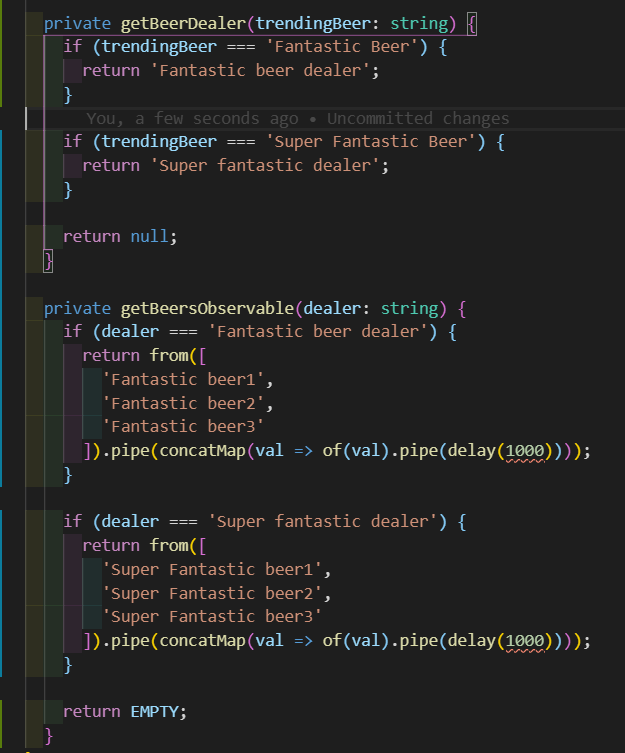This screenshot has width=625, height=753.
Task: Click the 'return EMPTY;' line
Action: (x=125, y=711)
